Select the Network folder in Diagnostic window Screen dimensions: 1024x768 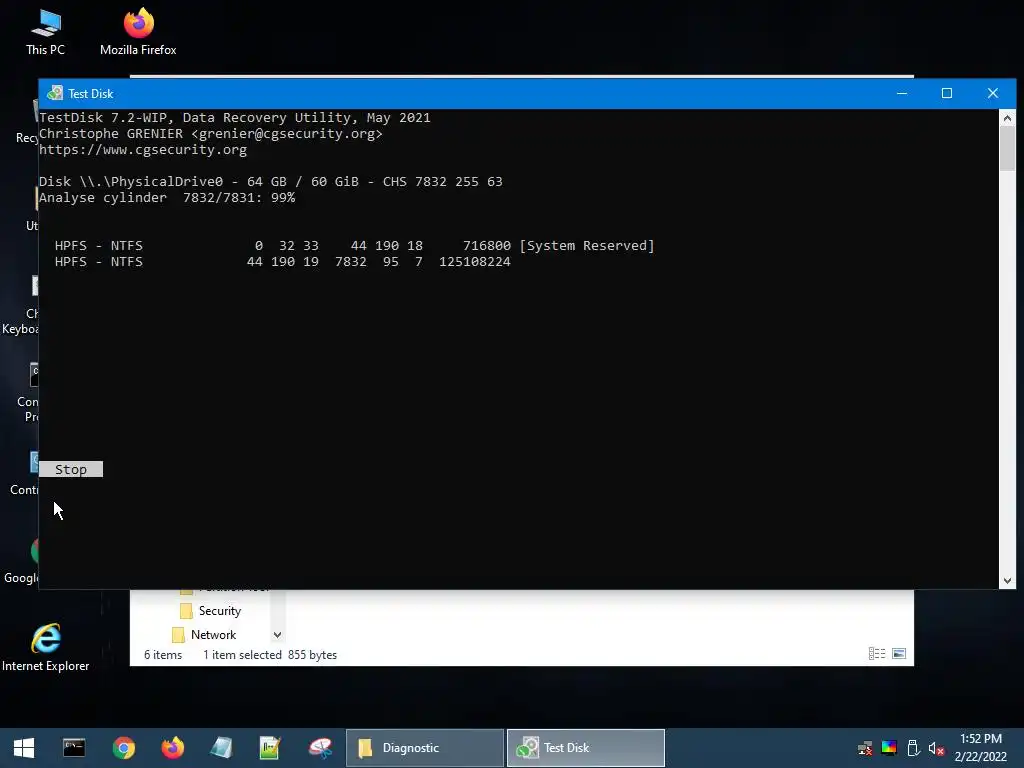click(x=204, y=635)
